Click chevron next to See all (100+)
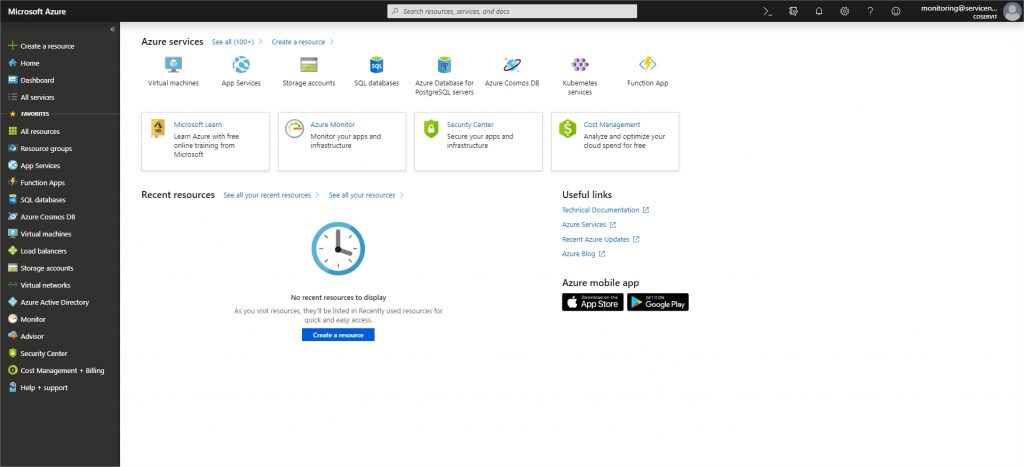This screenshot has width=1024, height=467. (261, 42)
